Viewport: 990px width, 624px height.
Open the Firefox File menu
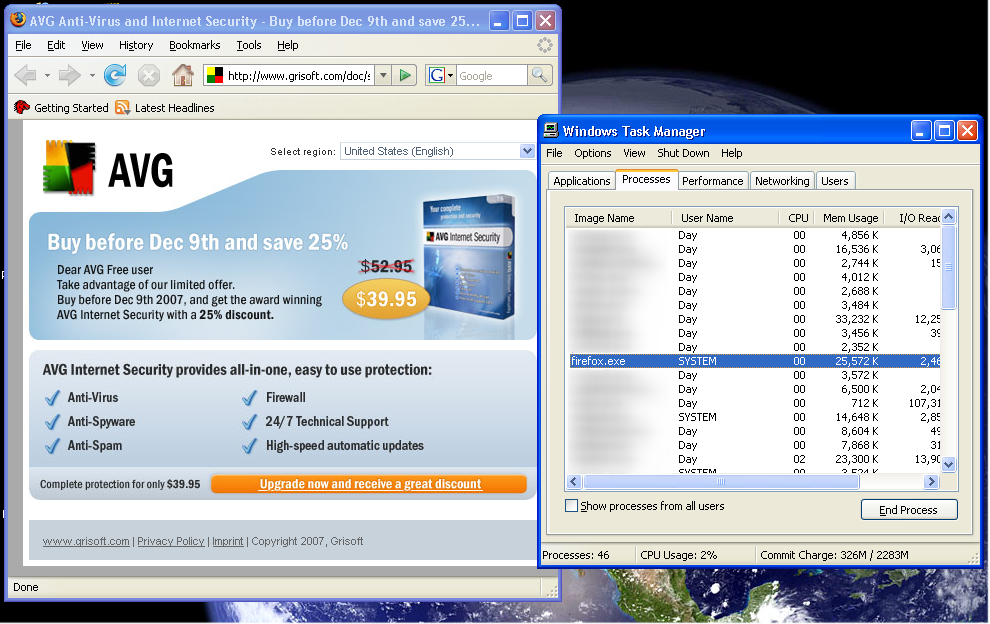pyautogui.click(x=23, y=45)
